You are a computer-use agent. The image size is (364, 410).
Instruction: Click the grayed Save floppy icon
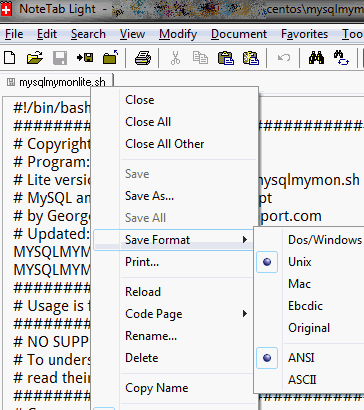60,58
